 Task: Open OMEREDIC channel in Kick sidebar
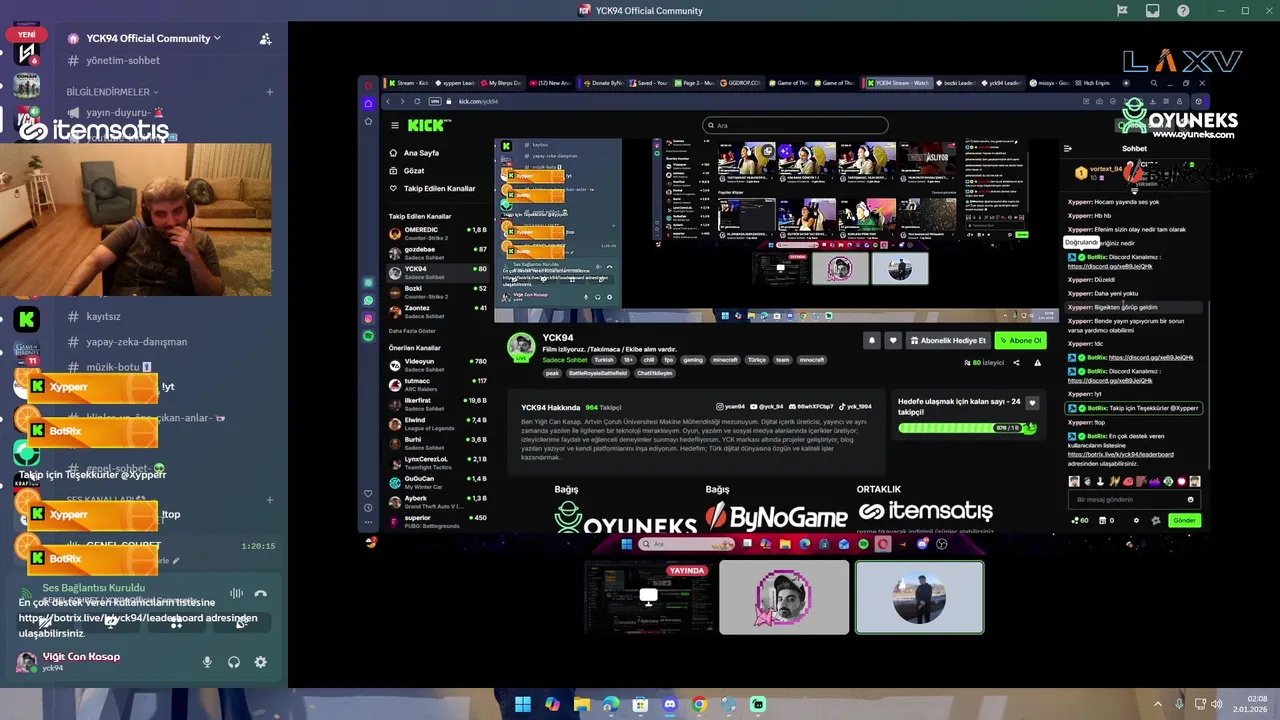[438, 233]
